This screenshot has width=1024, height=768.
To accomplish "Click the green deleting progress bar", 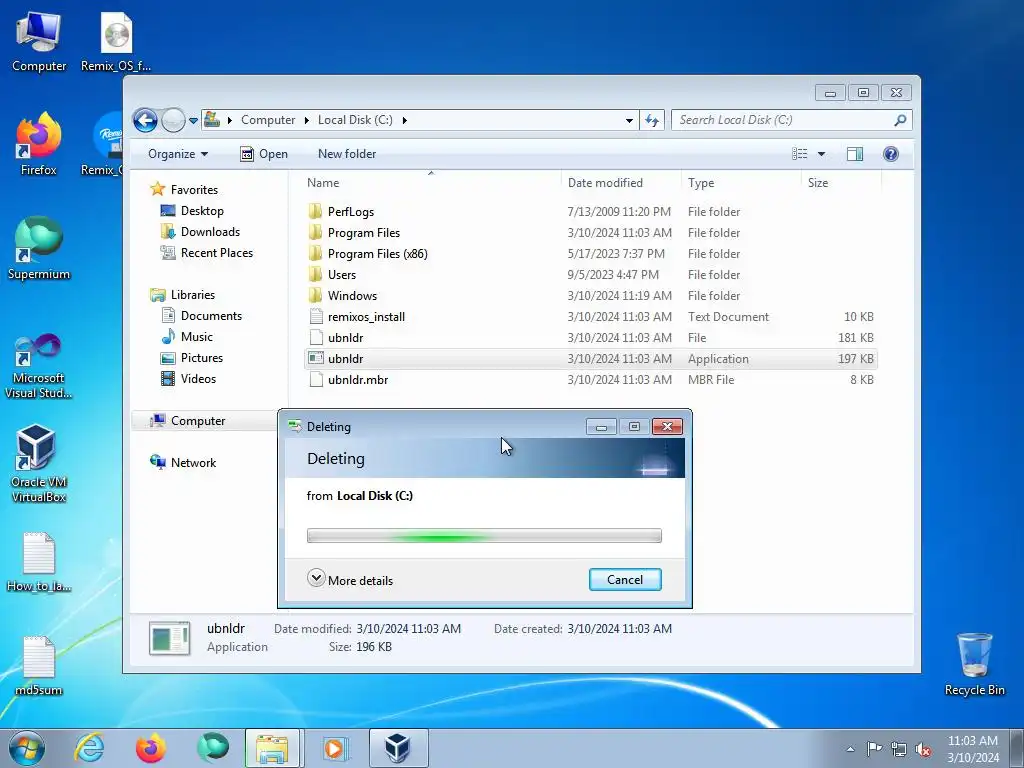I will point(484,536).
